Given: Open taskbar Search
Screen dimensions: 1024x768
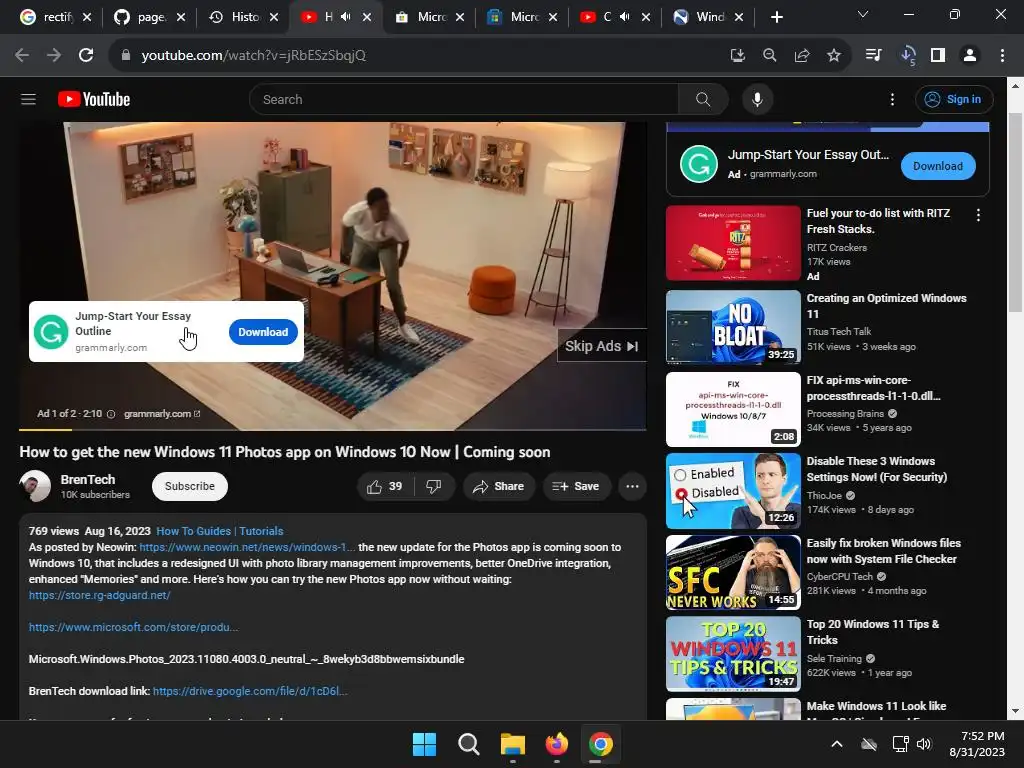Looking at the screenshot, I should click(468, 744).
